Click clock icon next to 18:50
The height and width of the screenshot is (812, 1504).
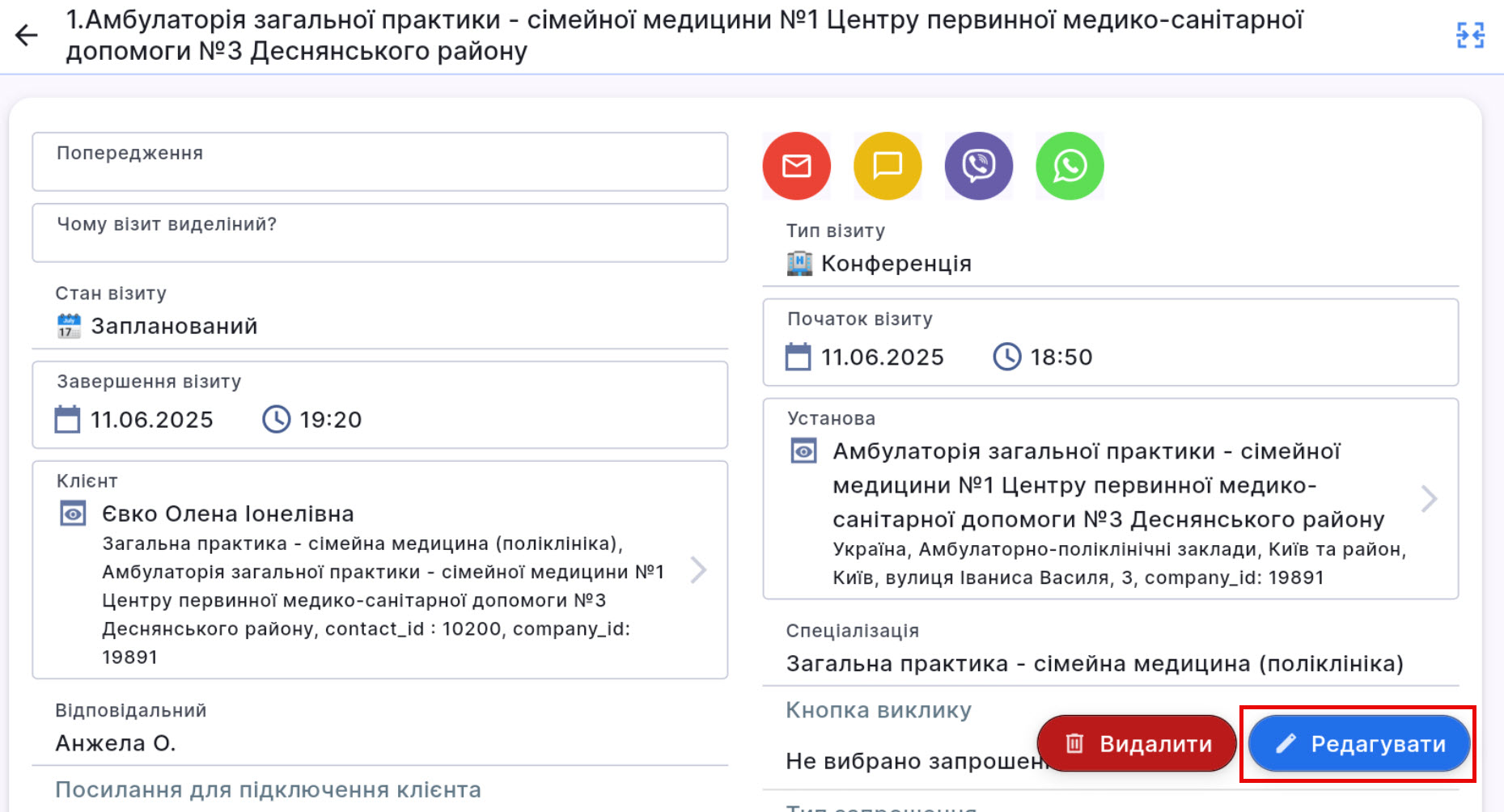(1006, 357)
